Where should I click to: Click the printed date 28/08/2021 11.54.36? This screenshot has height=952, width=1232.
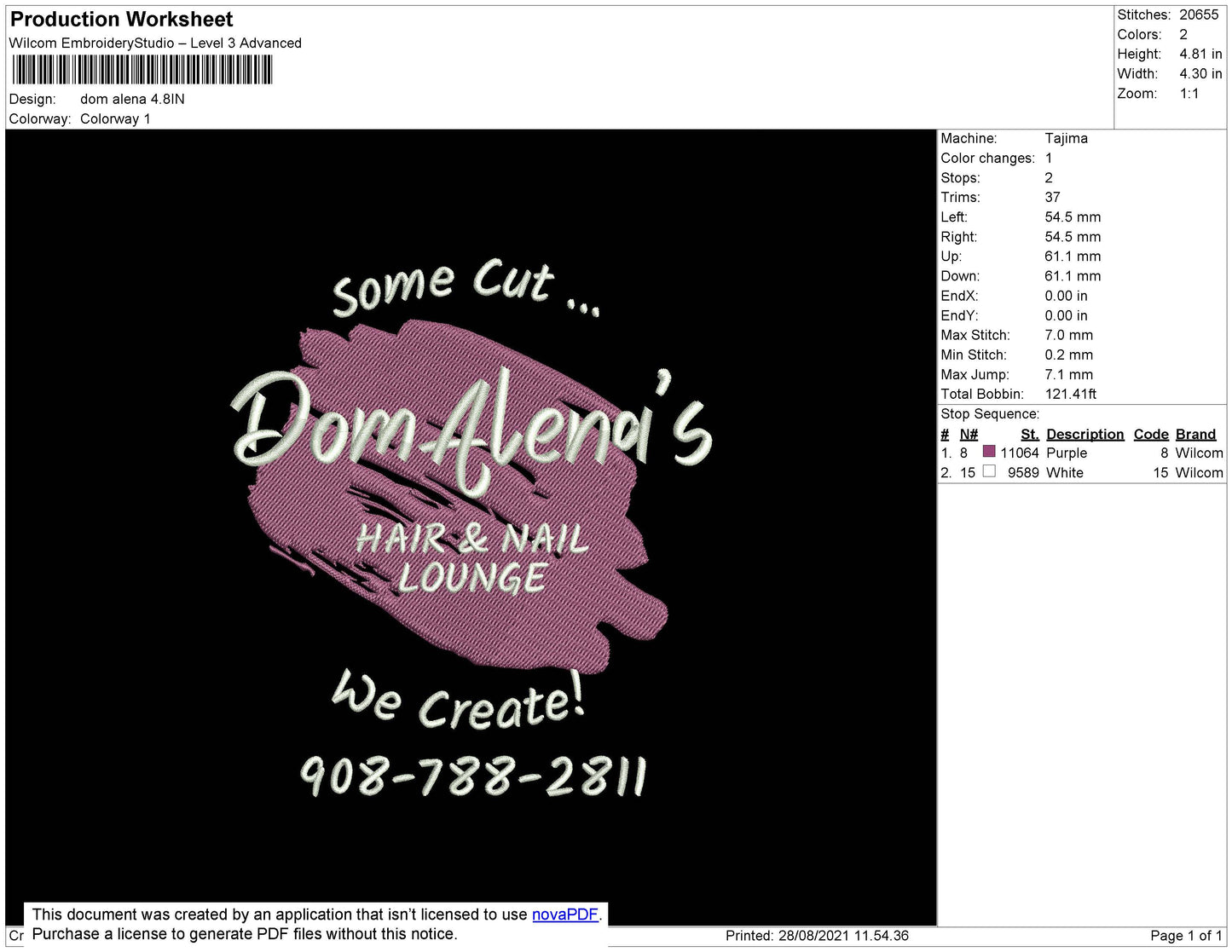(x=843, y=936)
